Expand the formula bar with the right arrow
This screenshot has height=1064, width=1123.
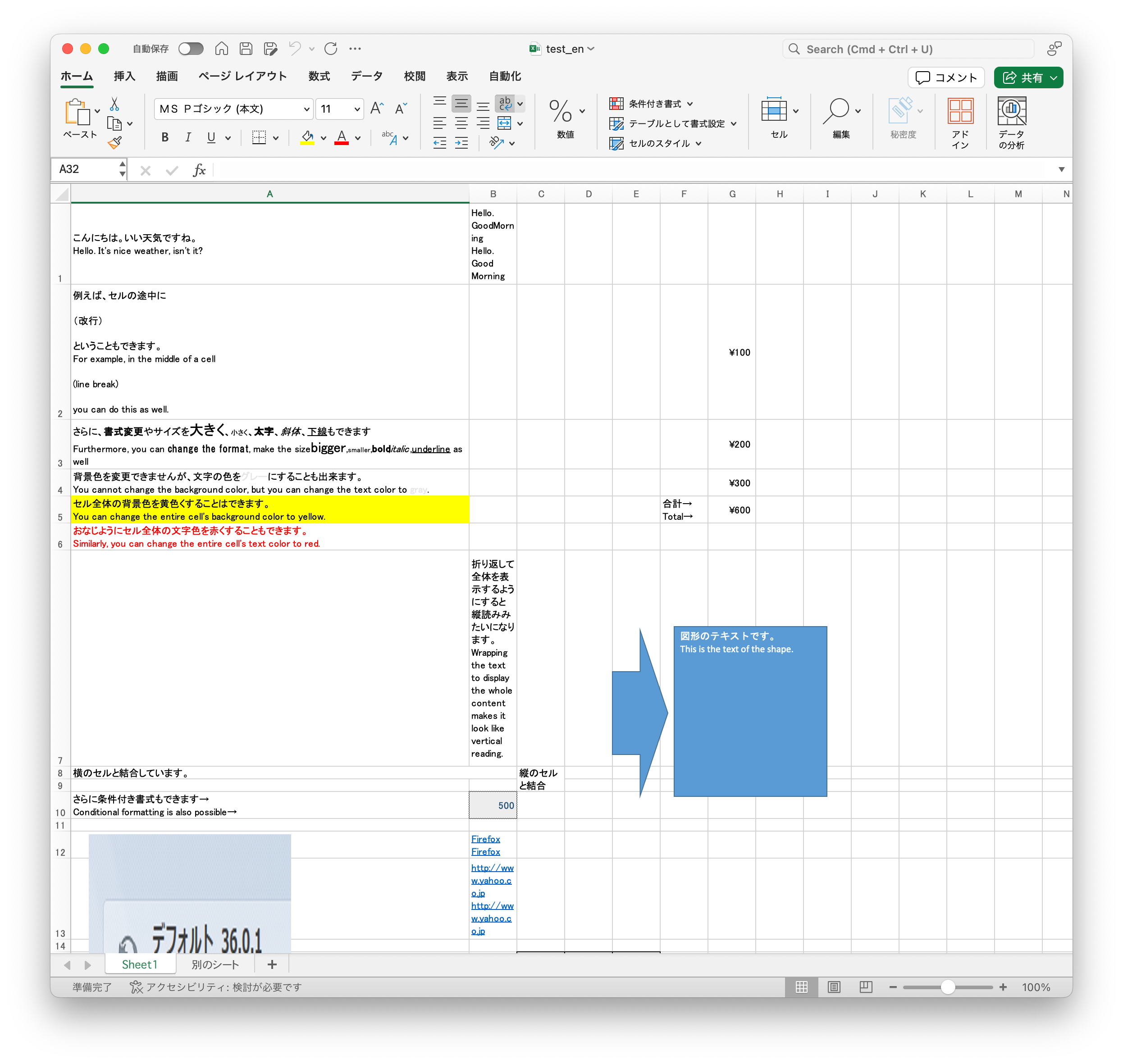coord(1061,169)
